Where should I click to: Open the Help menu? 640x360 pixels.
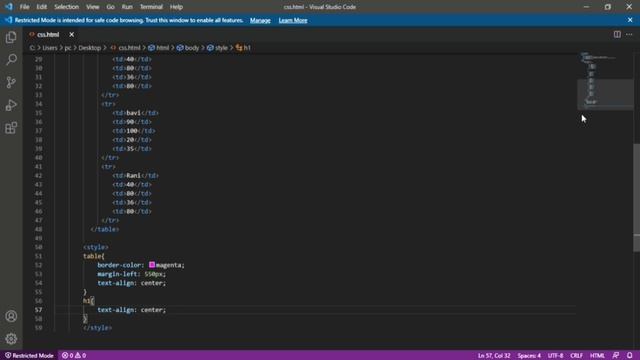(x=176, y=7)
